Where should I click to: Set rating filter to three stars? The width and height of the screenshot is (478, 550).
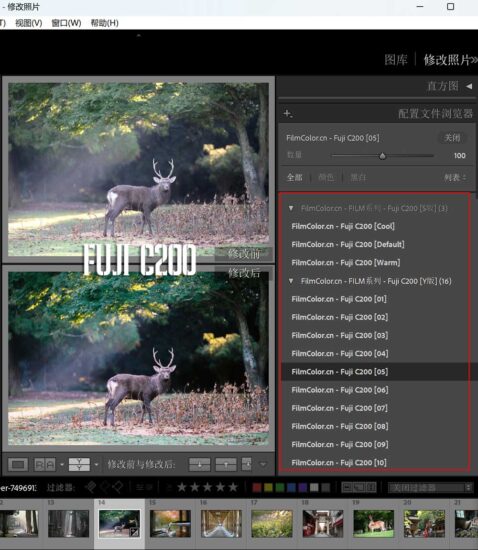(208, 487)
